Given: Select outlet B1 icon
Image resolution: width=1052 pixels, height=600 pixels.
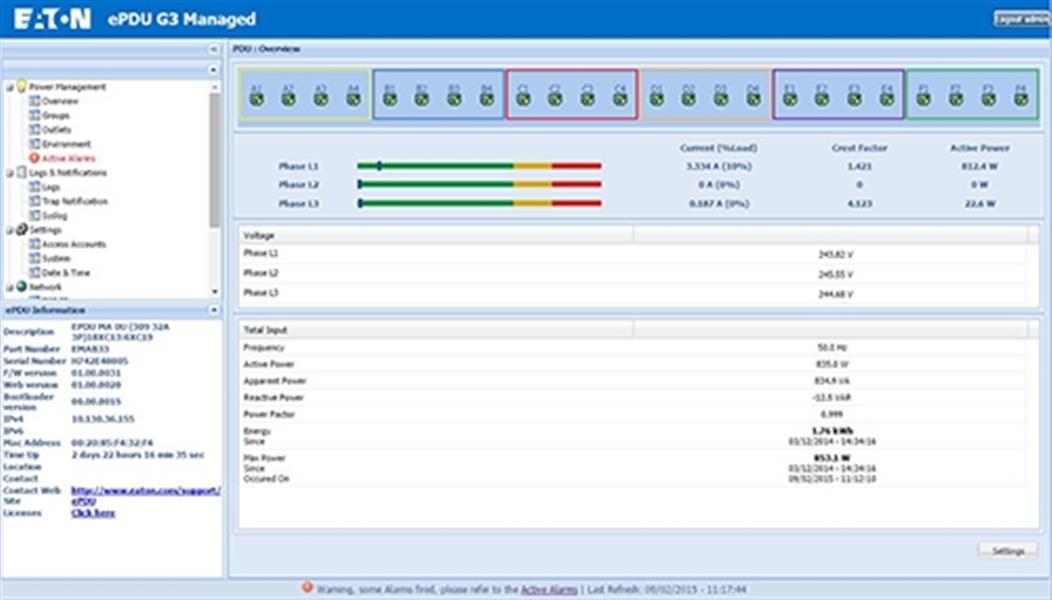Looking at the screenshot, I should click(x=390, y=99).
